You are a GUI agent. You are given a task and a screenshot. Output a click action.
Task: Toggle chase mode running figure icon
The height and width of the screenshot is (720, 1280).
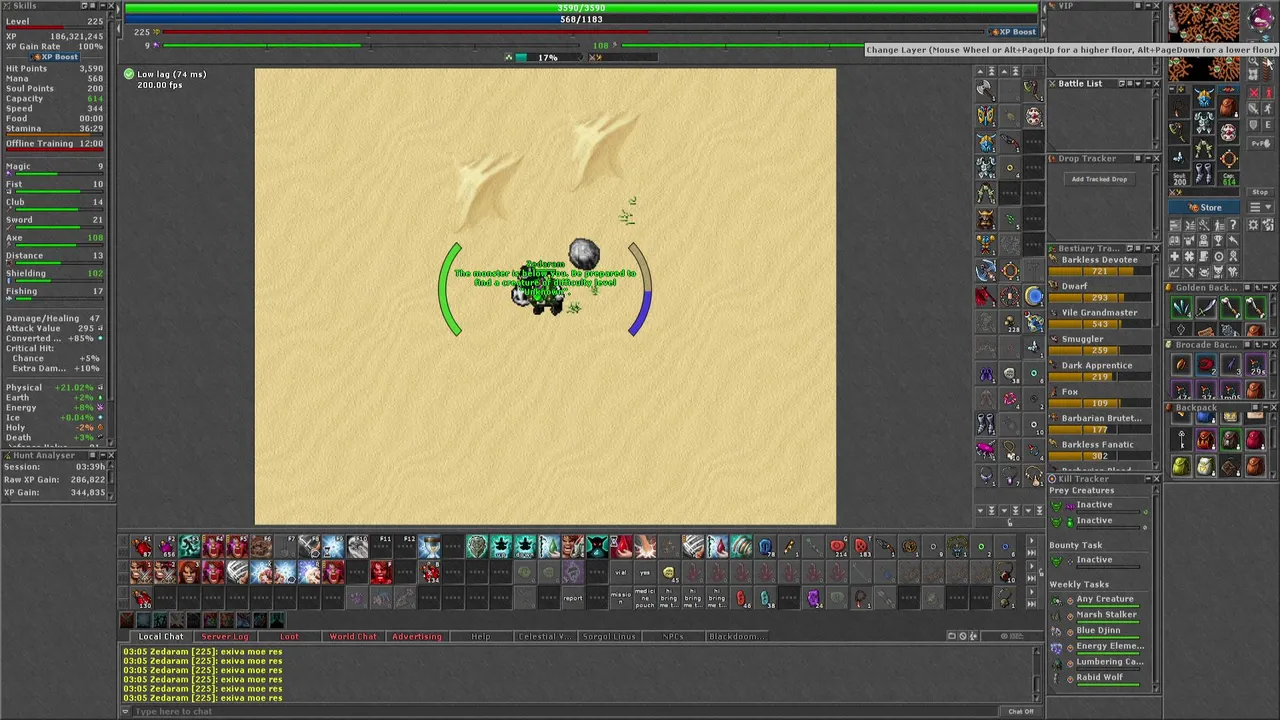(x=1268, y=109)
